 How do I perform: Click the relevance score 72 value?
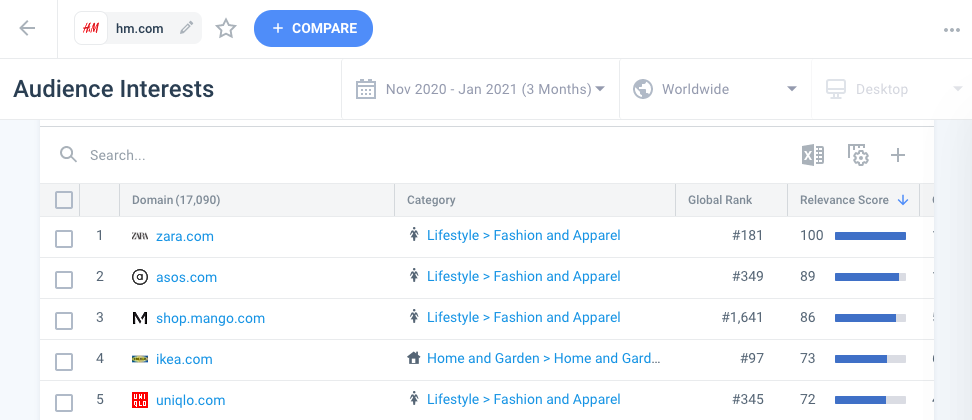coord(808,400)
